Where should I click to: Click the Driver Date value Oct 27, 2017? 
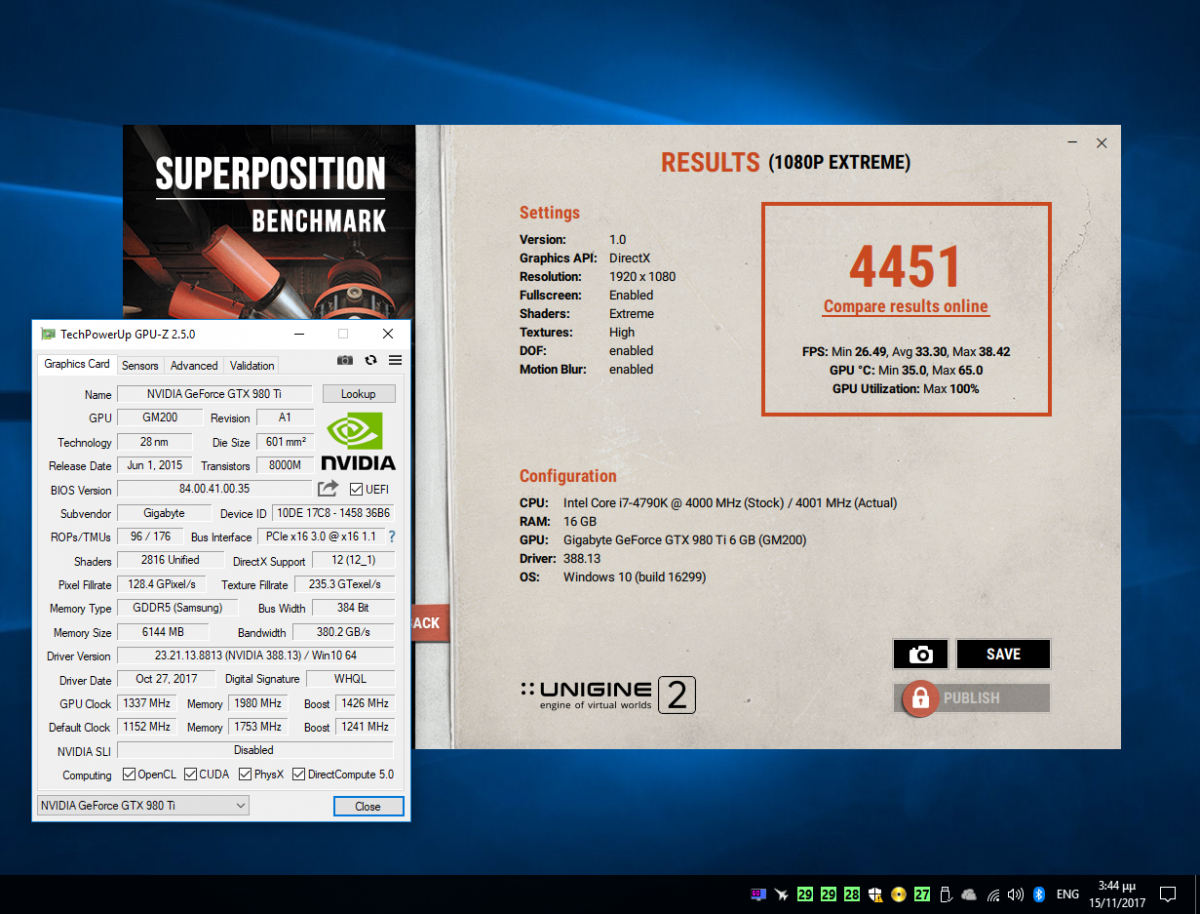165,679
